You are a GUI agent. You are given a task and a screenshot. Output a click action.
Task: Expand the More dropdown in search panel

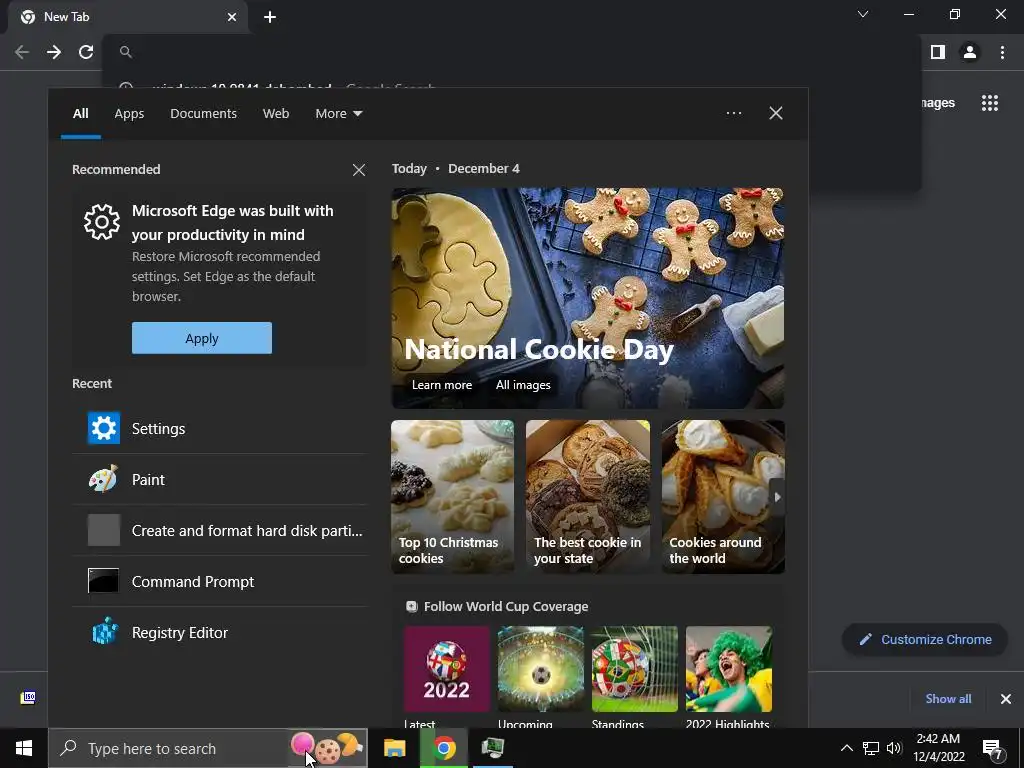click(x=338, y=114)
